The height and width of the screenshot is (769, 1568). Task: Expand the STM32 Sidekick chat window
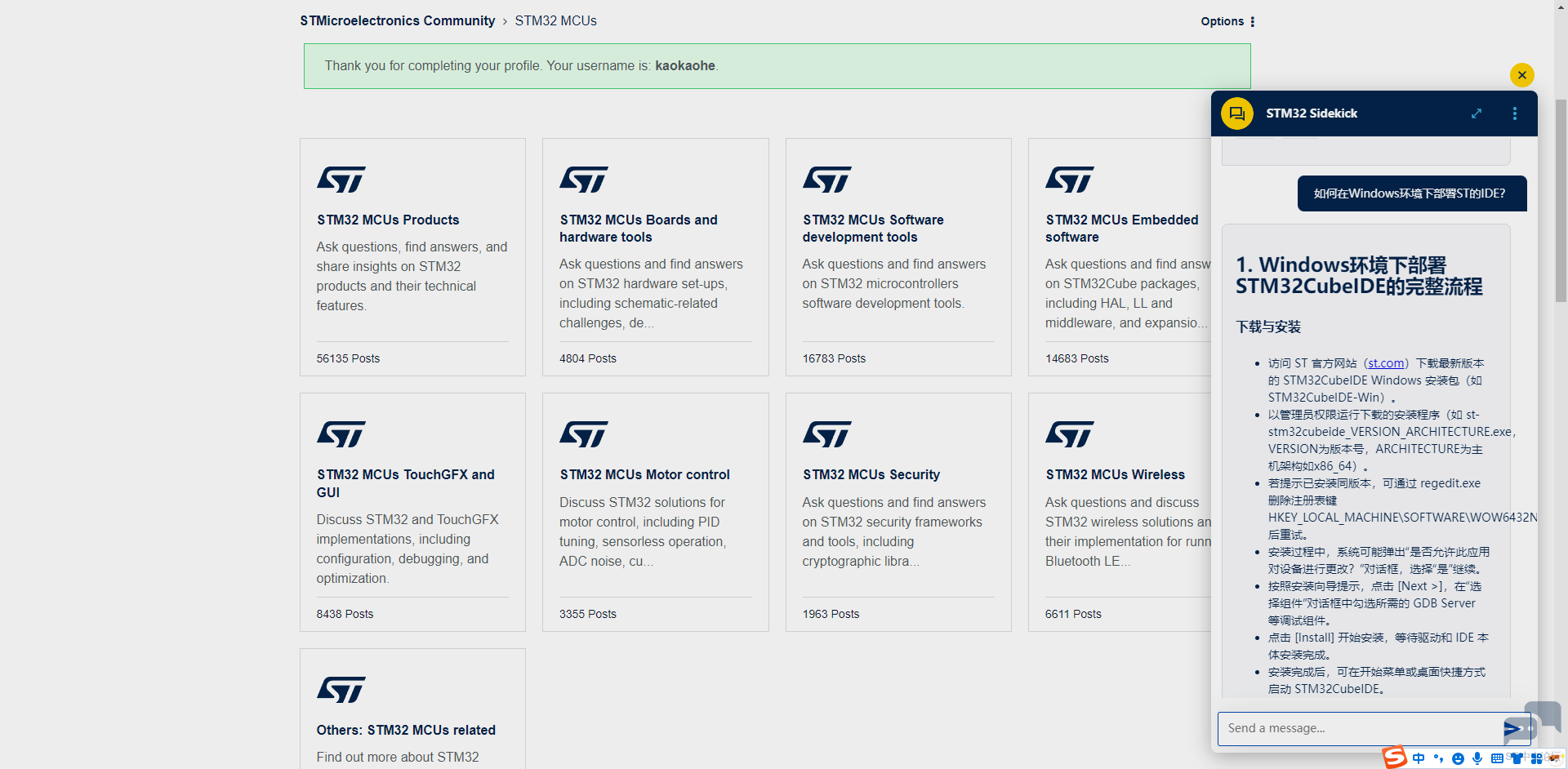[x=1476, y=113]
